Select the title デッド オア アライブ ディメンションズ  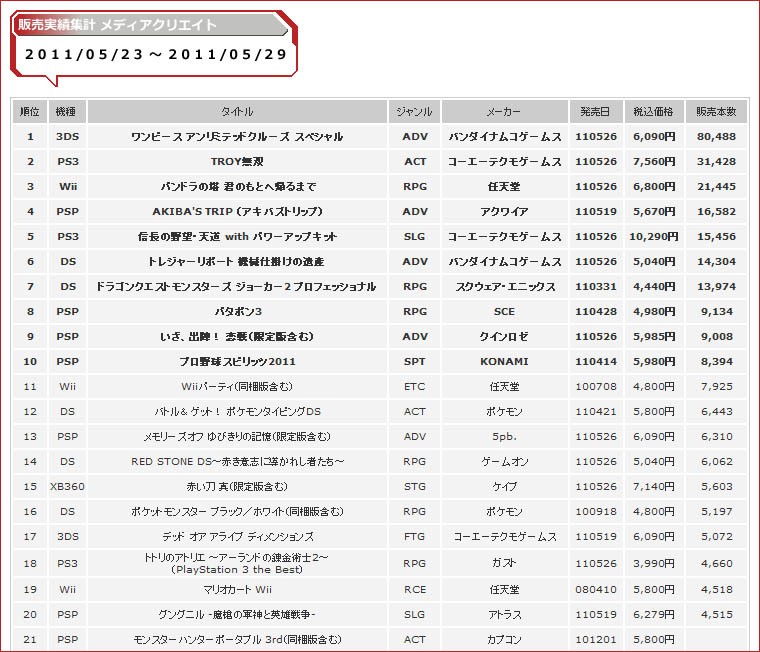[x=237, y=537]
